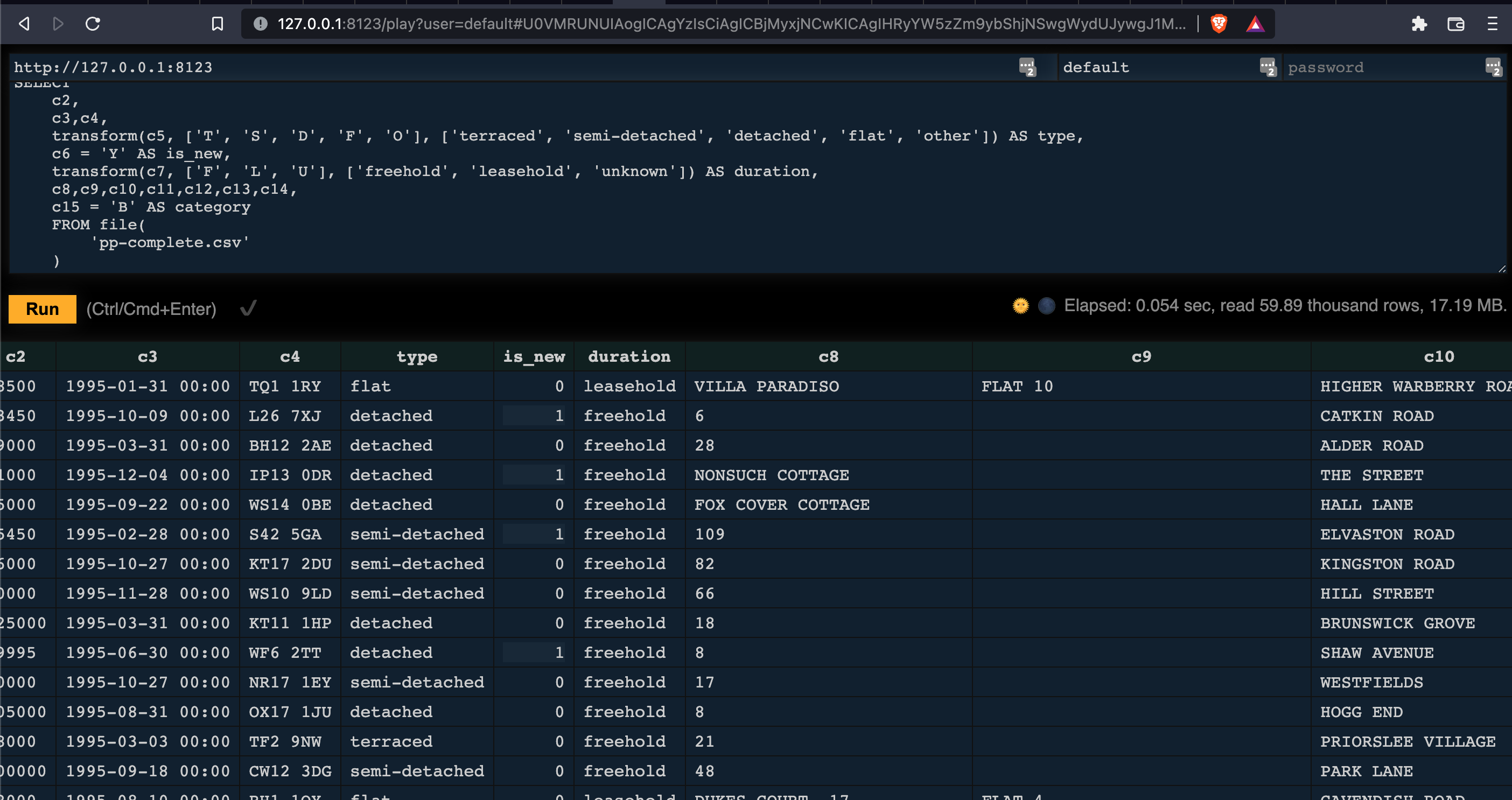
Task: Click the type column header
Action: point(417,356)
